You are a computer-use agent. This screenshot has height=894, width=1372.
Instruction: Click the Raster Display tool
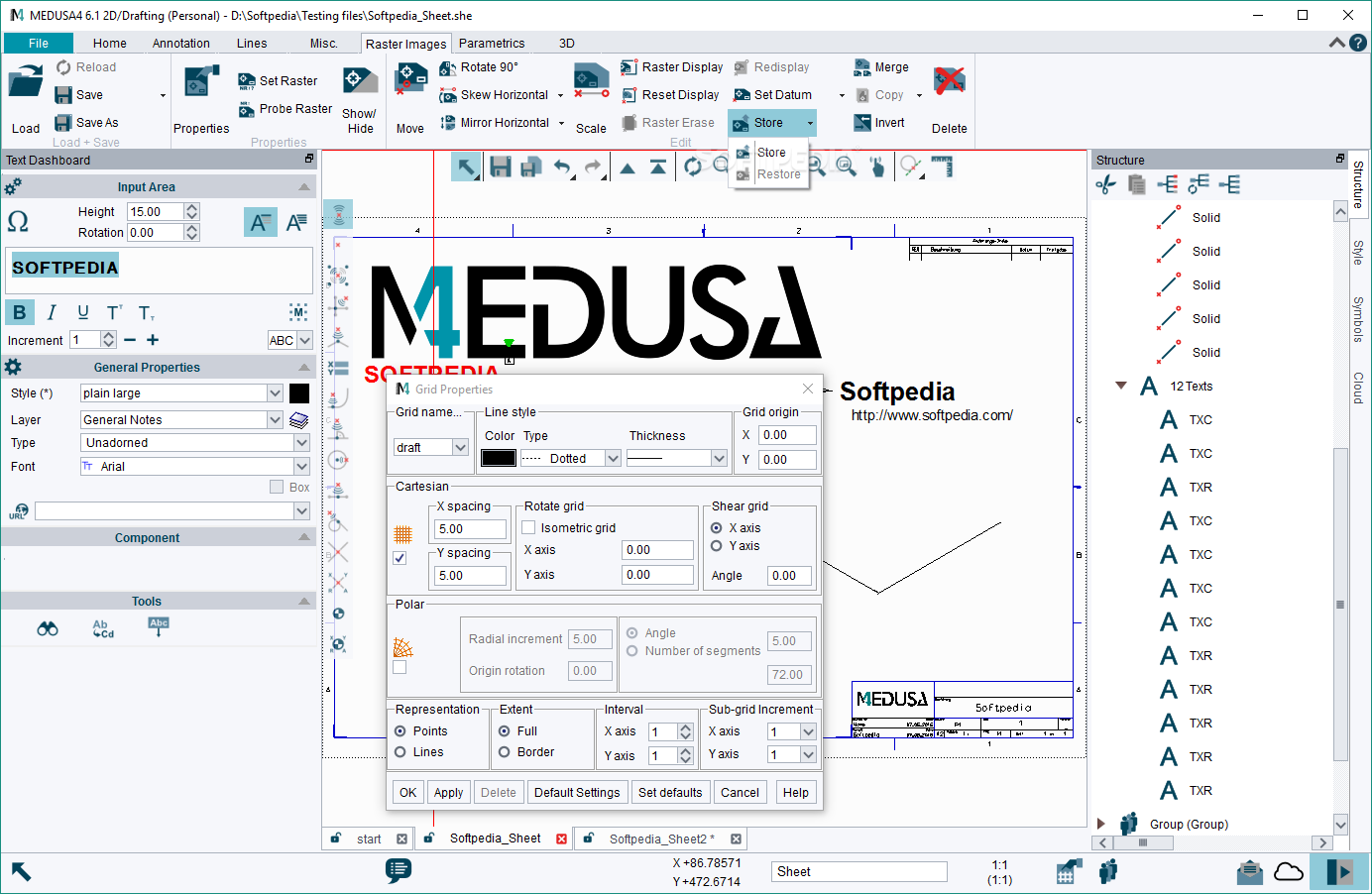(672, 67)
